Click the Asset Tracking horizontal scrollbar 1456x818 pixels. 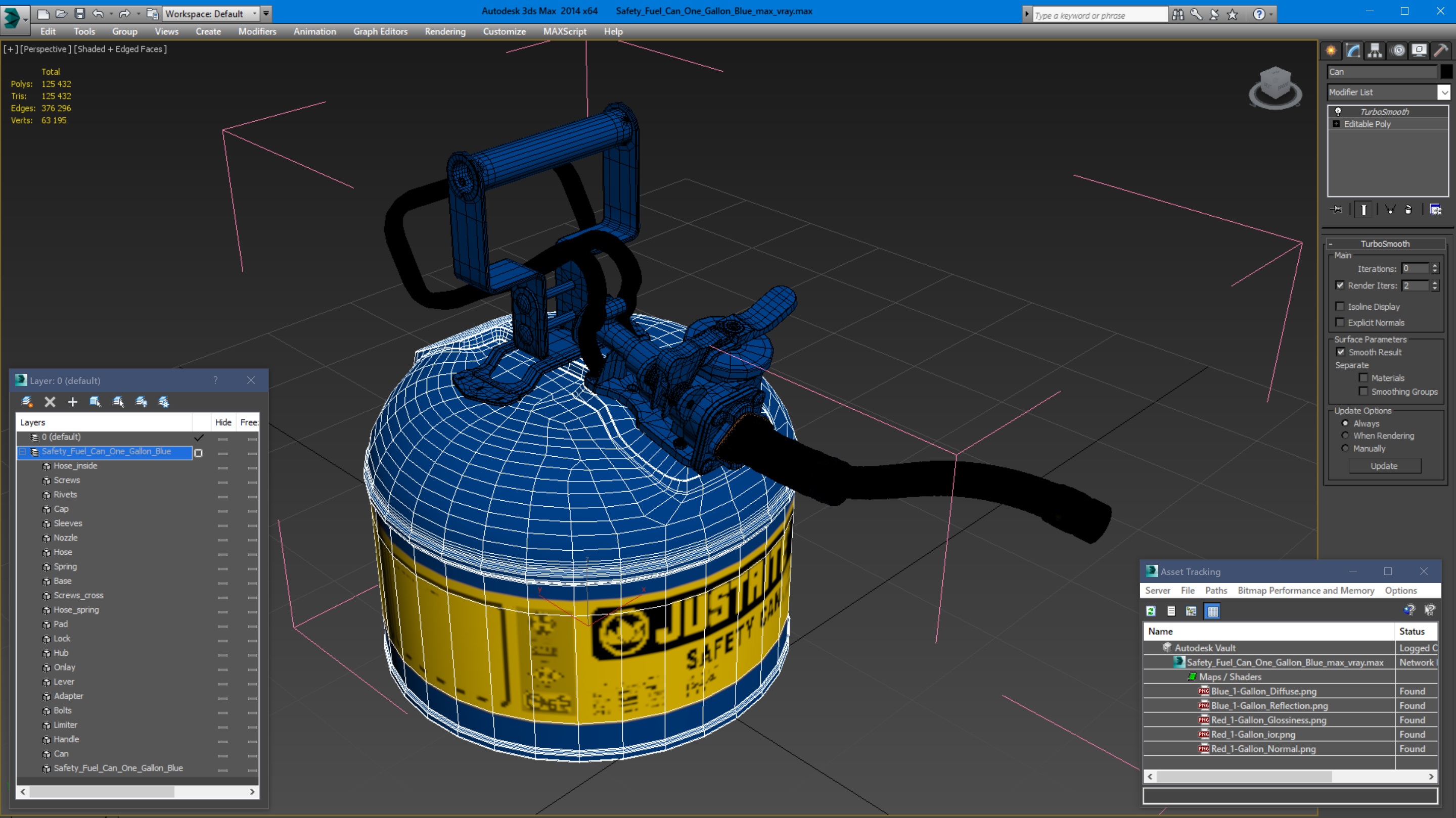pyautogui.click(x=1290, y=776)
